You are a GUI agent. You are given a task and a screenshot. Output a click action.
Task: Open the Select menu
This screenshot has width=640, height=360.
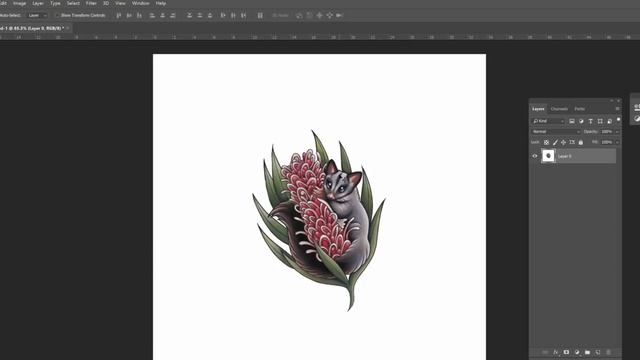coord(73,3)
